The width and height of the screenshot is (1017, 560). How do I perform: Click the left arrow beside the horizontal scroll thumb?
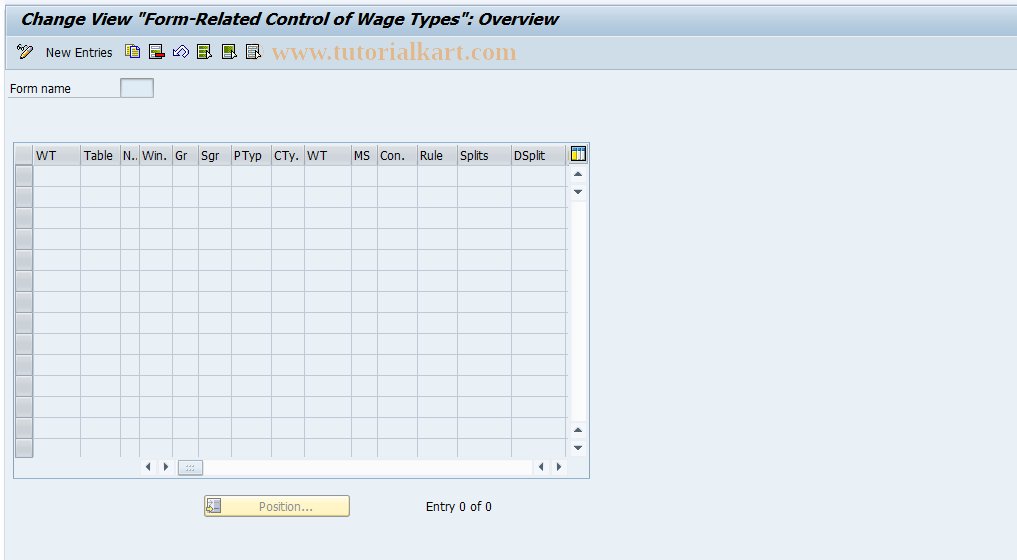148,467
